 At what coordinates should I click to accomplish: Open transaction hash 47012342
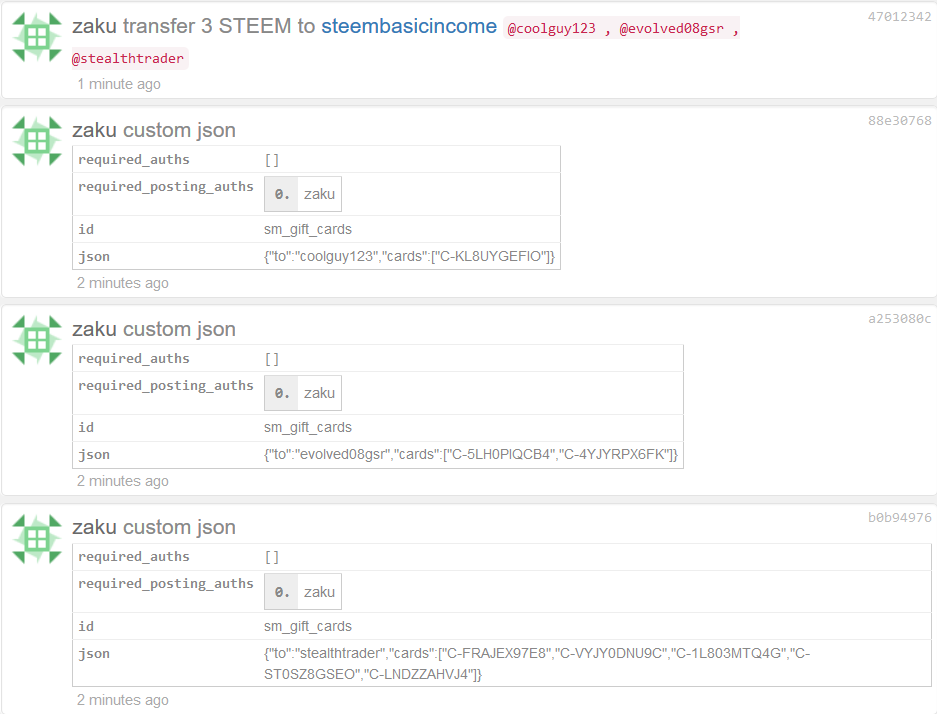(899, 17)
